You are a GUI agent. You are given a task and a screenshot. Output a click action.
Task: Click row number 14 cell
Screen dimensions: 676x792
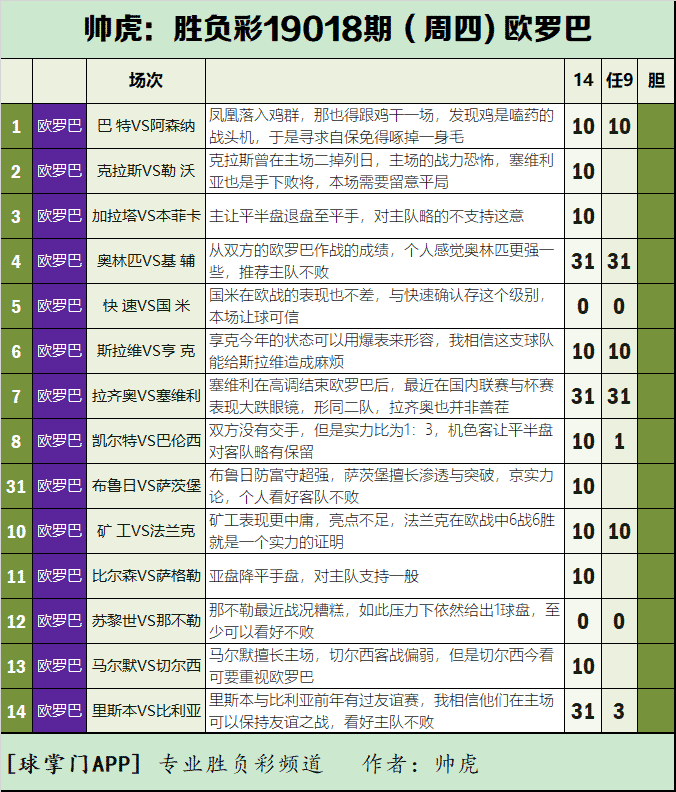tap(16, 710)
